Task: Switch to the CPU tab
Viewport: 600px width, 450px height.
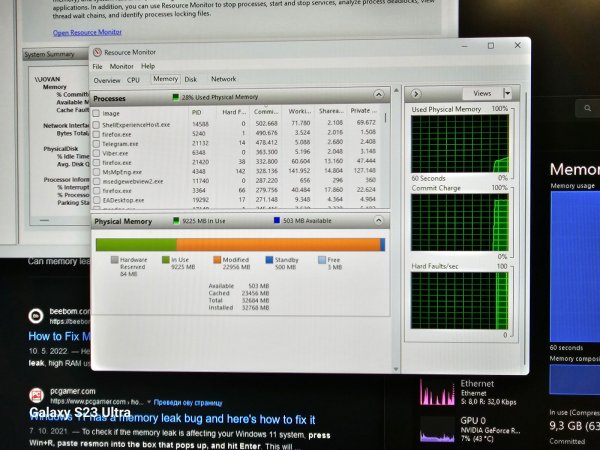Action: point(133,80)
